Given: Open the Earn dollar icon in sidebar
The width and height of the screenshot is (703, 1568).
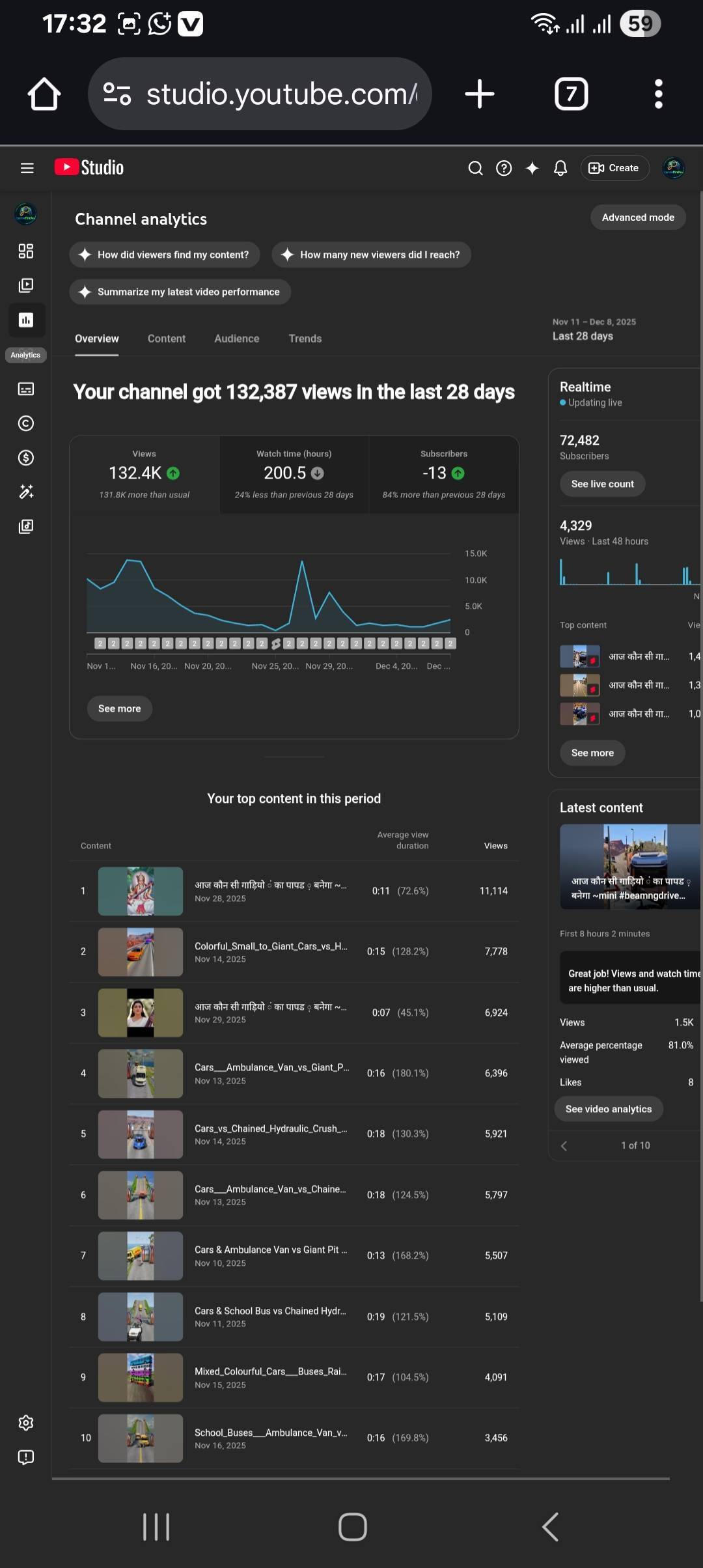Looking at the screenshot, I should click(x=26, y=458).
